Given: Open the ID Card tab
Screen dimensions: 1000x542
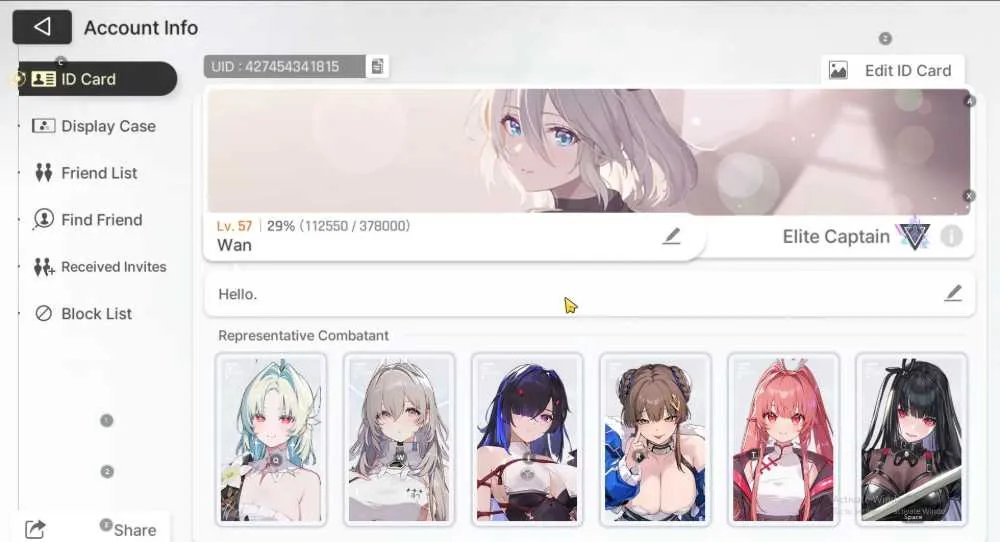Looking at the screenshot, I should pyautogui.click(x=96, y=79).
